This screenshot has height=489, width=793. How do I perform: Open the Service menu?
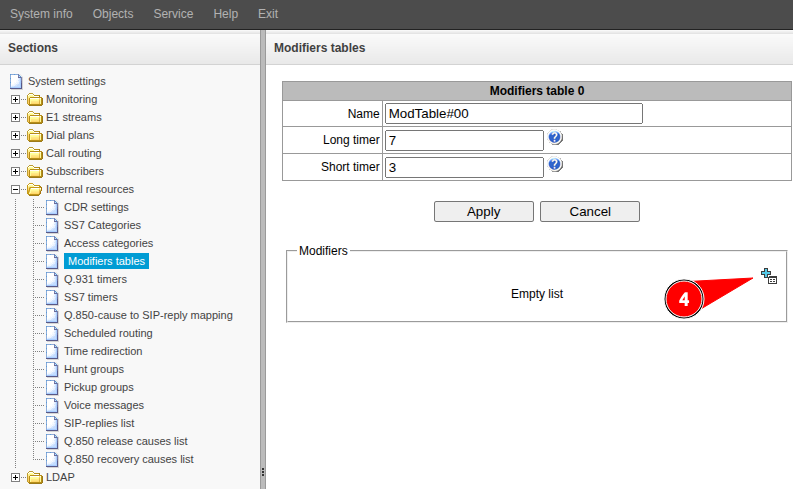click(173, 14)
